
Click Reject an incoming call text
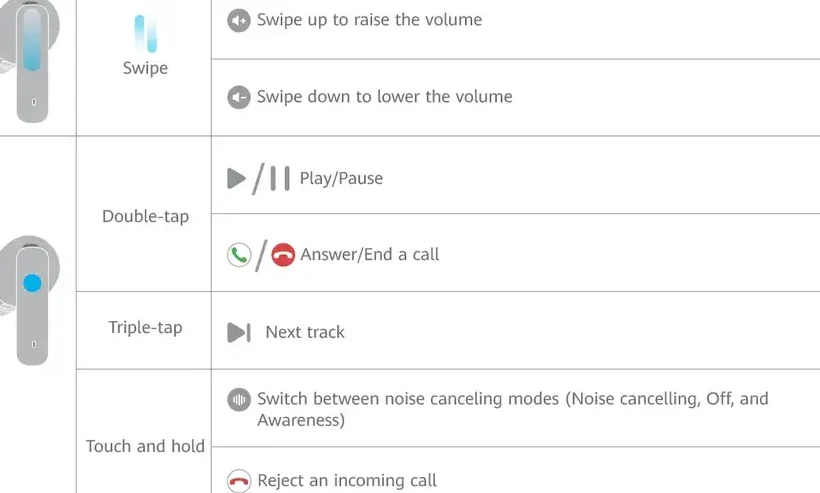[347, 480]
